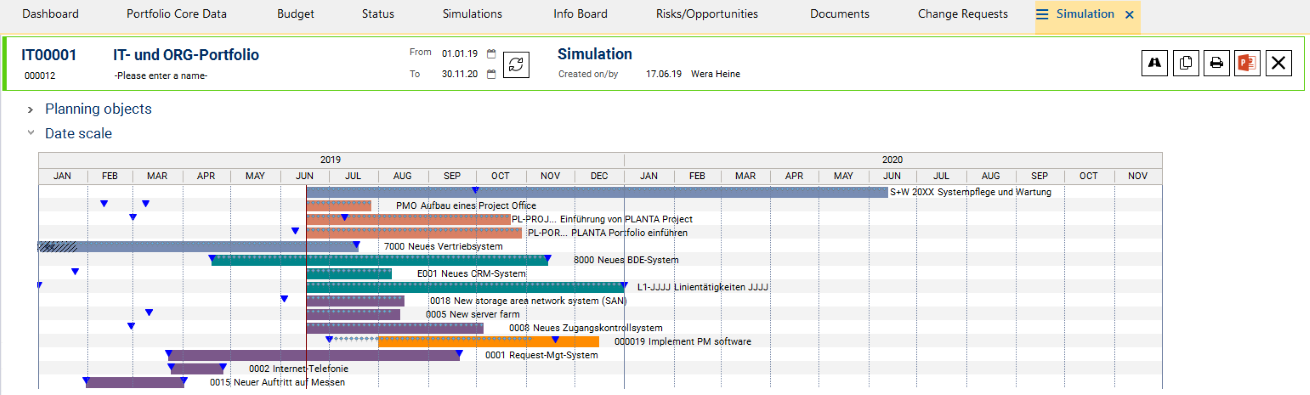The width and height of the screenshot is (1310, 395).
Task: Open the Info Board tab
Action: pos(580,14)
